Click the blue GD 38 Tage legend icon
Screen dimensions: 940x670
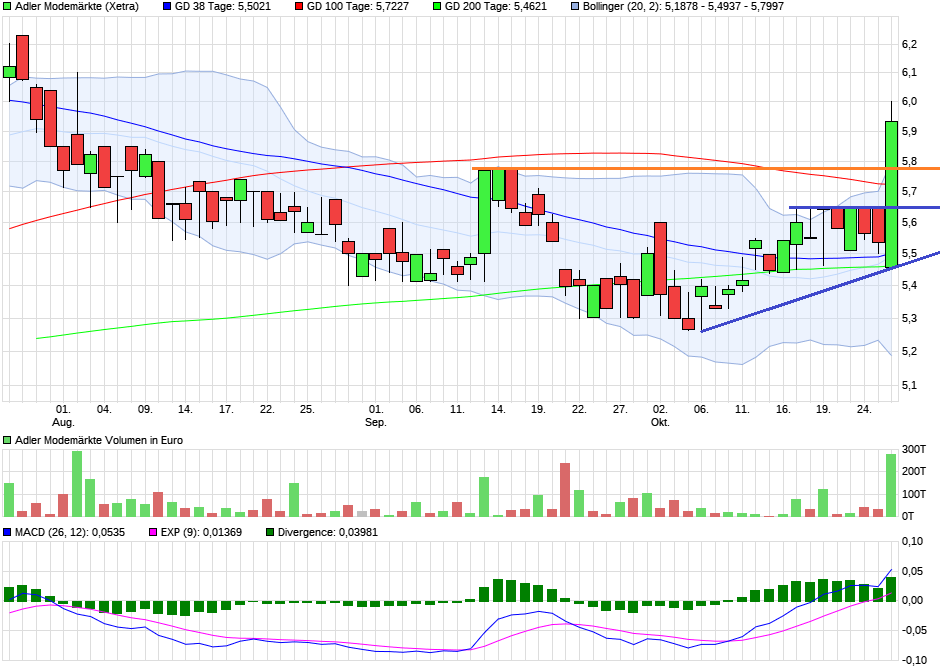[166, 8]
